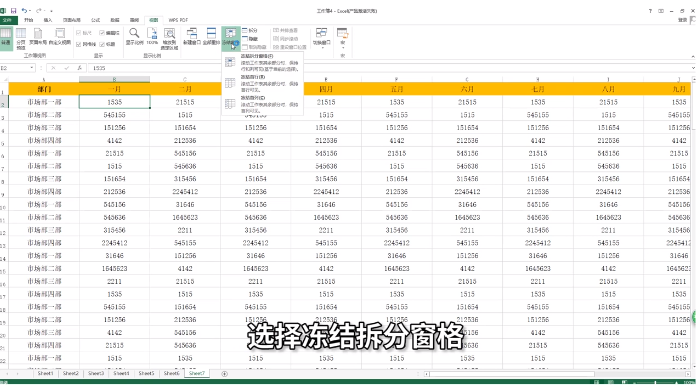
Task: Select column B header
Action: click(x=115, y=79)
